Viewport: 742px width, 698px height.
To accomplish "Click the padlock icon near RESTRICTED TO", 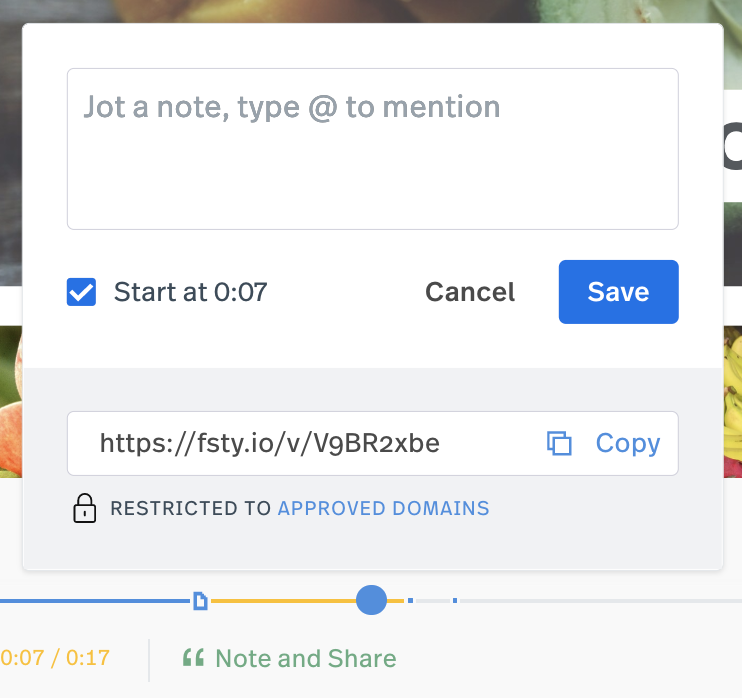I will coord(85,508).
